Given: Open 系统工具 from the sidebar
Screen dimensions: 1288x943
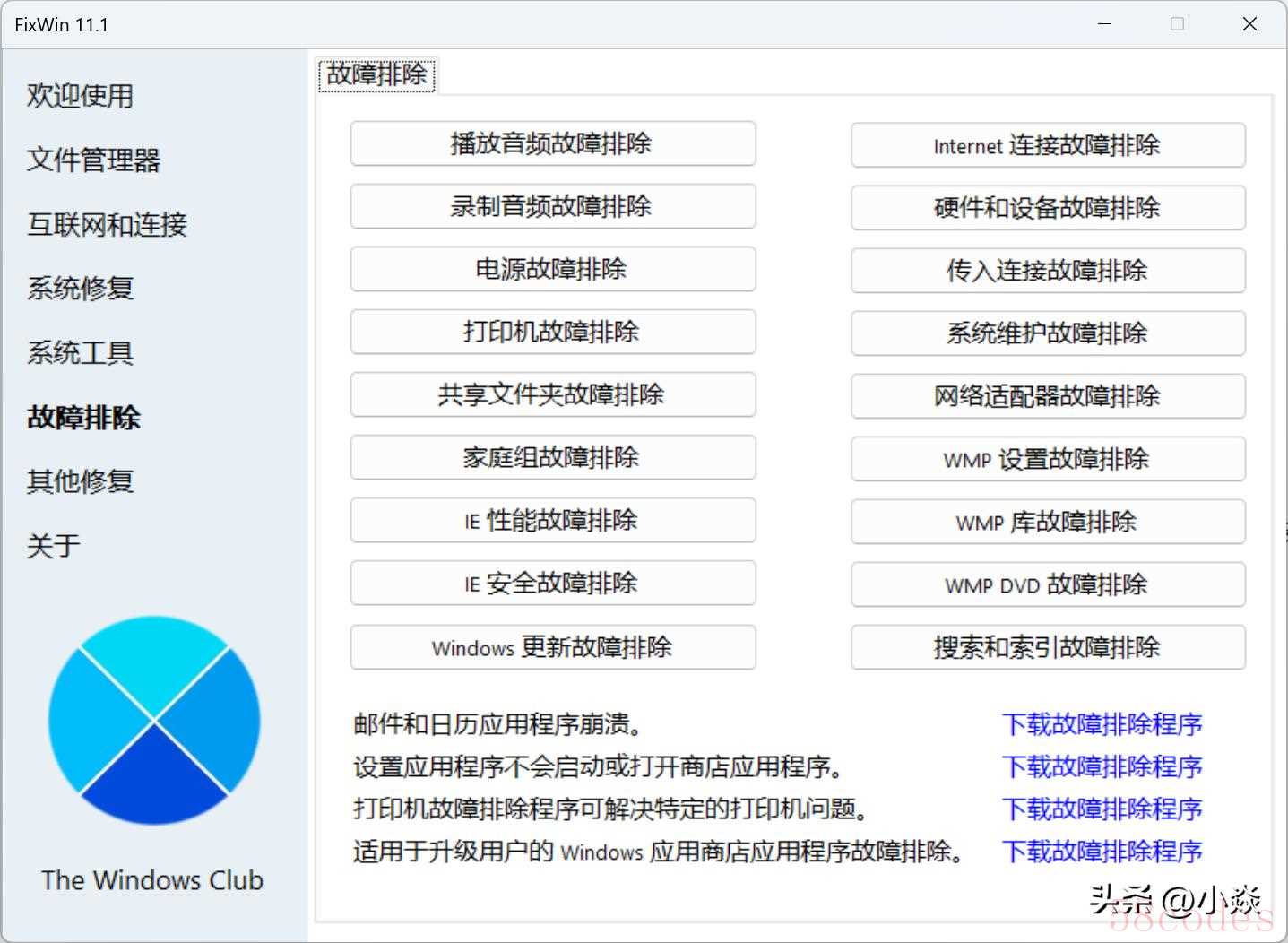Looking at the screenshot, I should (x=80, y=353).
